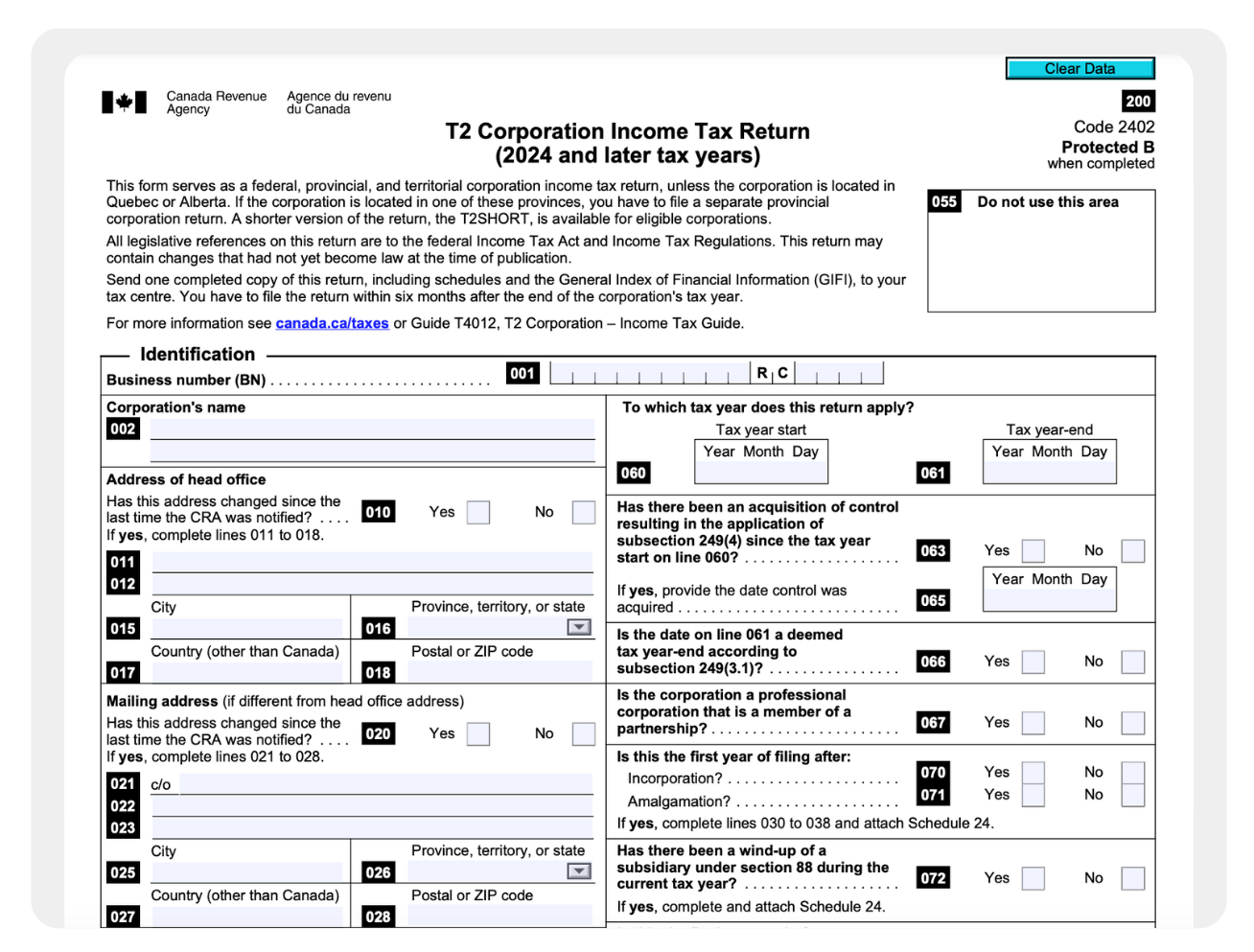The height and width of the screenshot is (952, 1254).
Task: Select No for deemed tax year-end line 066
Action: [1132, 662]
